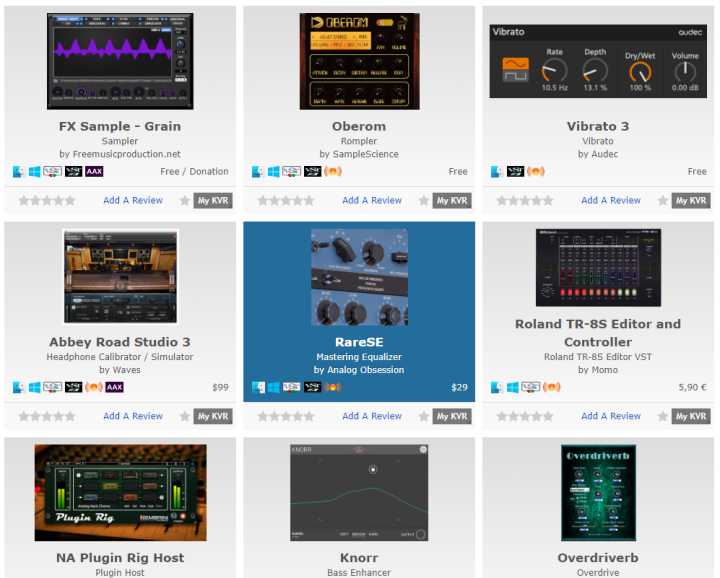This screenshot has width=720, height=578.
Task: Add a review for Oberom
Action: click(x=372, y=201)
